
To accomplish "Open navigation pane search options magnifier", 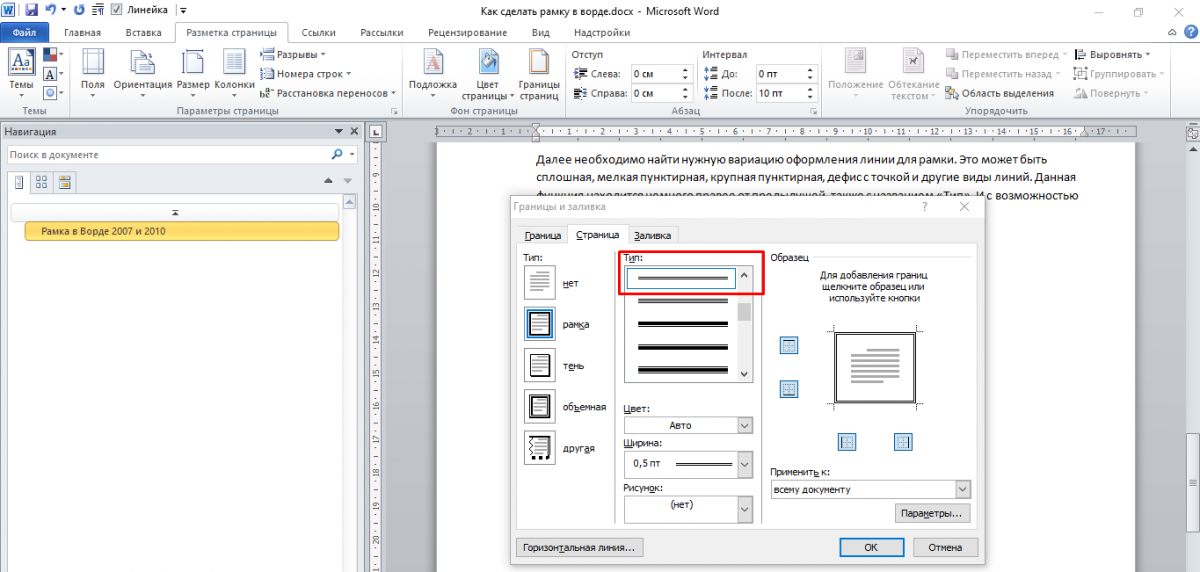I will [x=337, y=155].
